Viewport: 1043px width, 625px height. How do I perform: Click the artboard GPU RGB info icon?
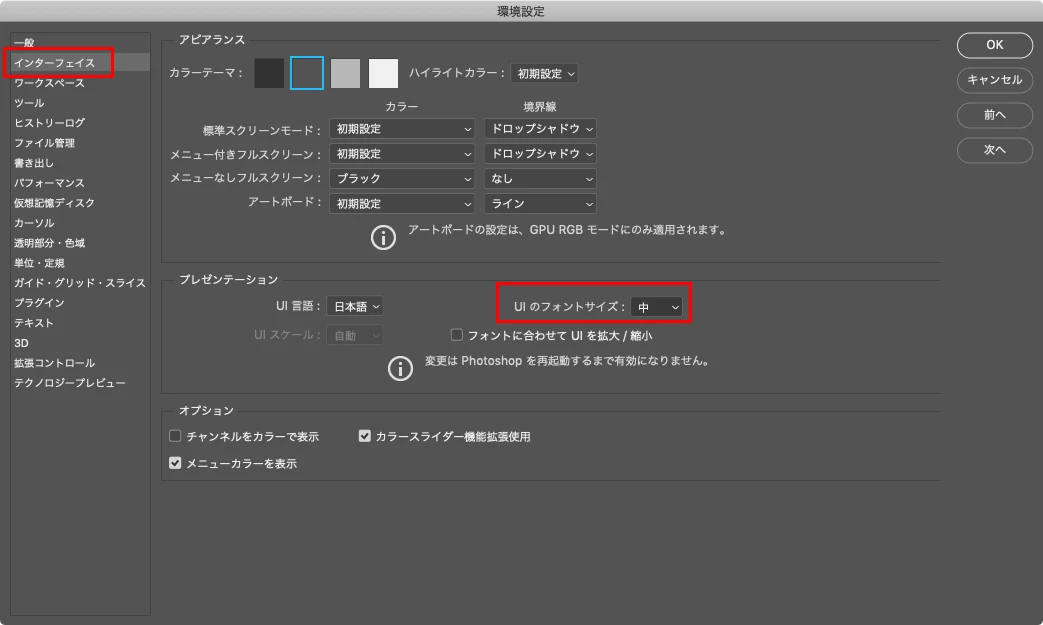click(x=383, y=237)
